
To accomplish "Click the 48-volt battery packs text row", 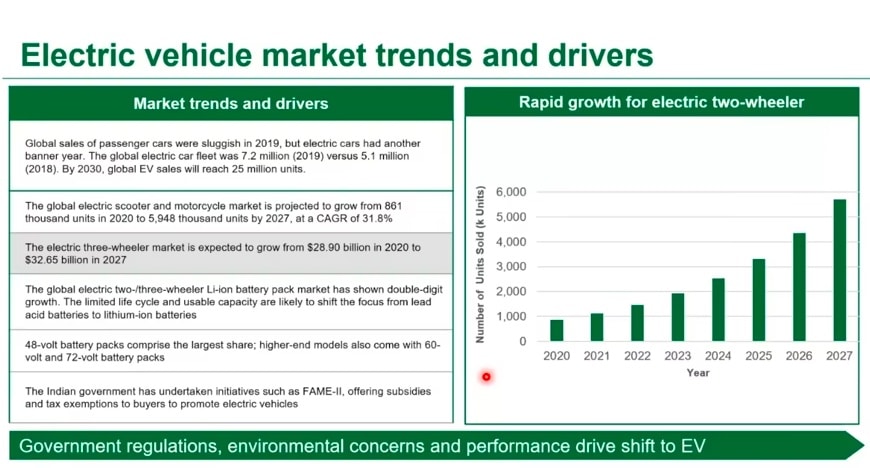I will click(x=231, y=350).
